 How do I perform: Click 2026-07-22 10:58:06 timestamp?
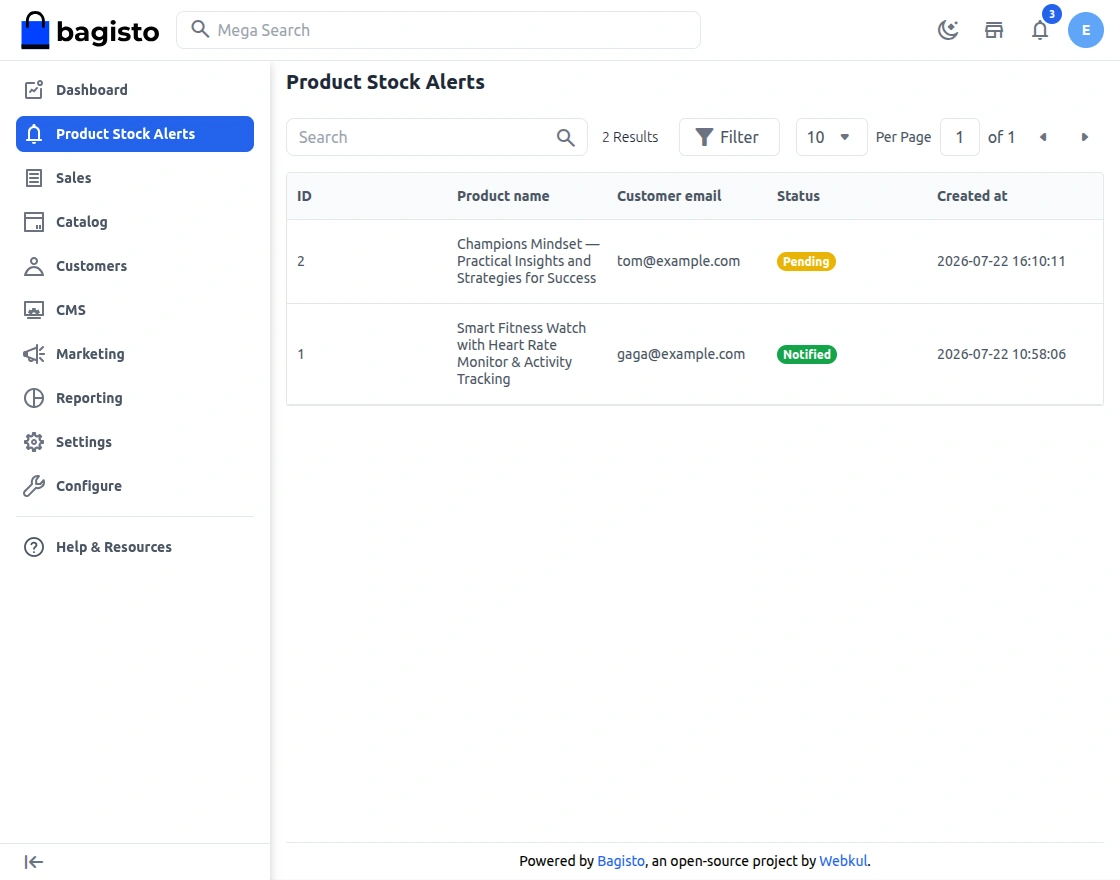click(1001, 354)
